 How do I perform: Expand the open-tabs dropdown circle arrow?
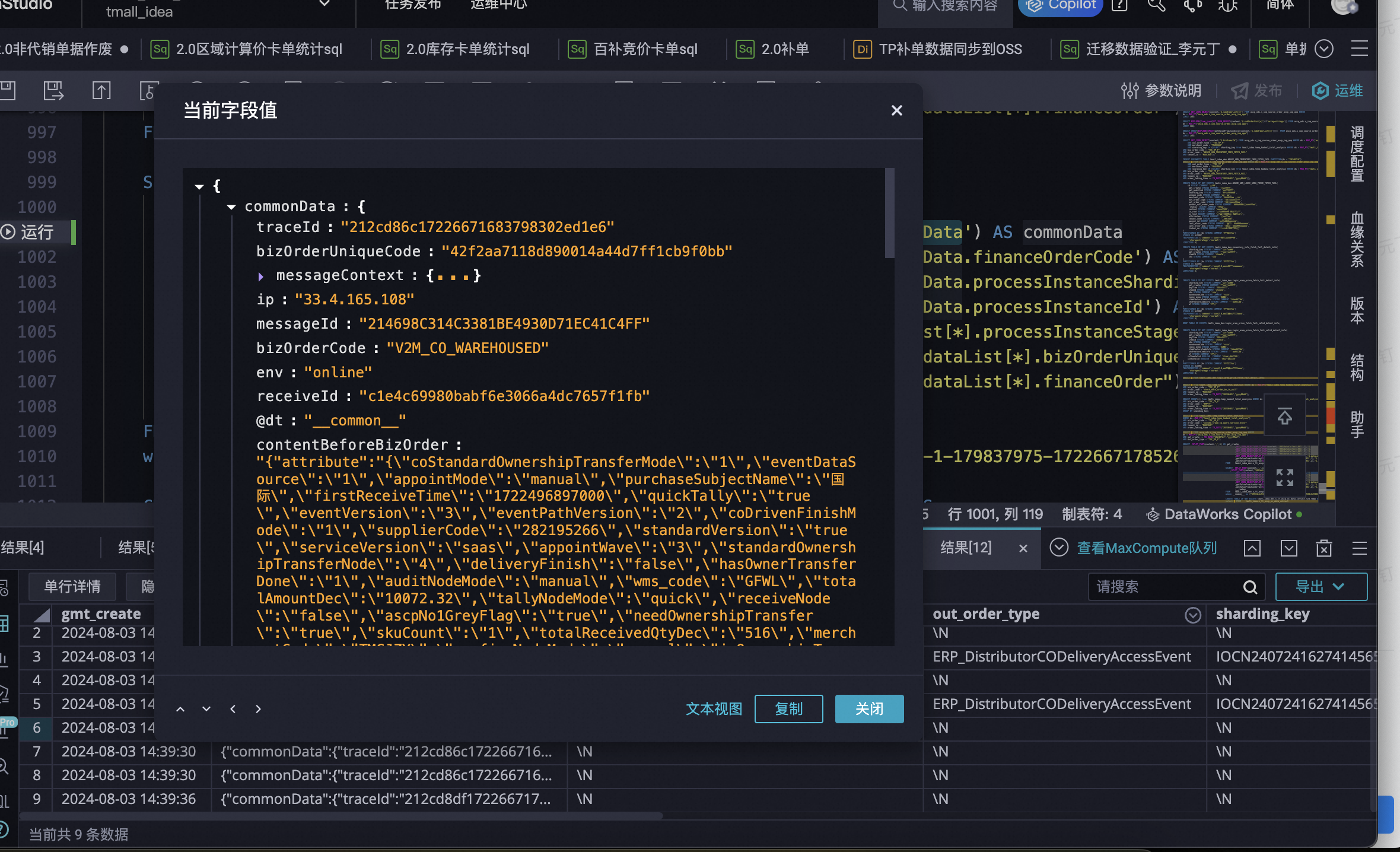[x=1324, y=49]
